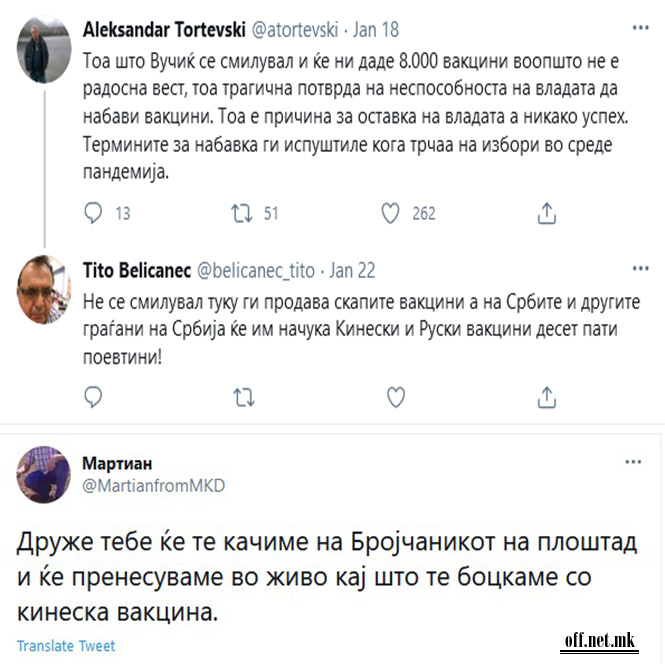Like Tito Belicanec's tweet

click(395, 398)
